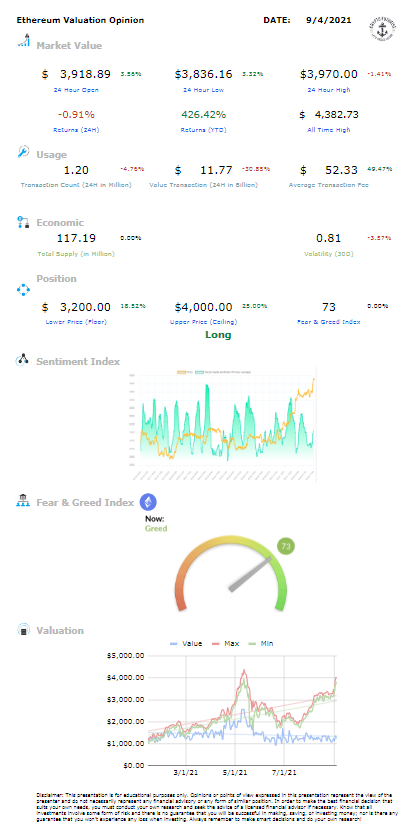The width and height of the screenshot is (417, 839).
Task: Click the Position heading
Action: pyautogui.click(x=56, y=278)
